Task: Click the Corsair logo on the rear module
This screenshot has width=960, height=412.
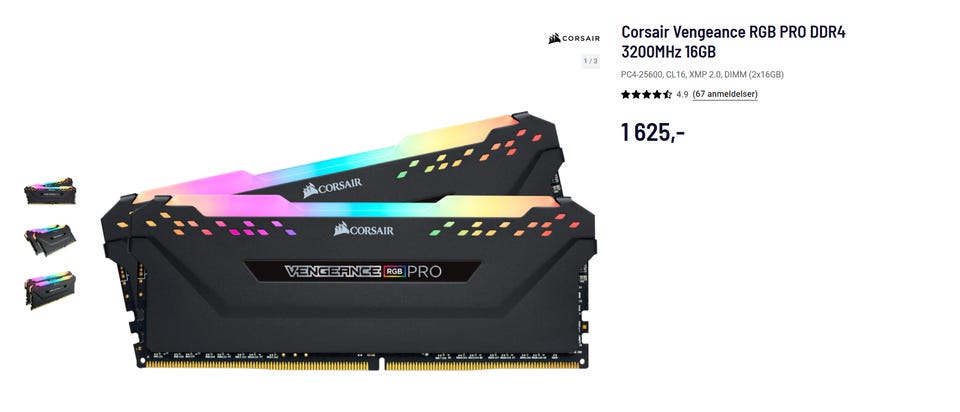Action: pyautogui.click(x=332, y=188)
